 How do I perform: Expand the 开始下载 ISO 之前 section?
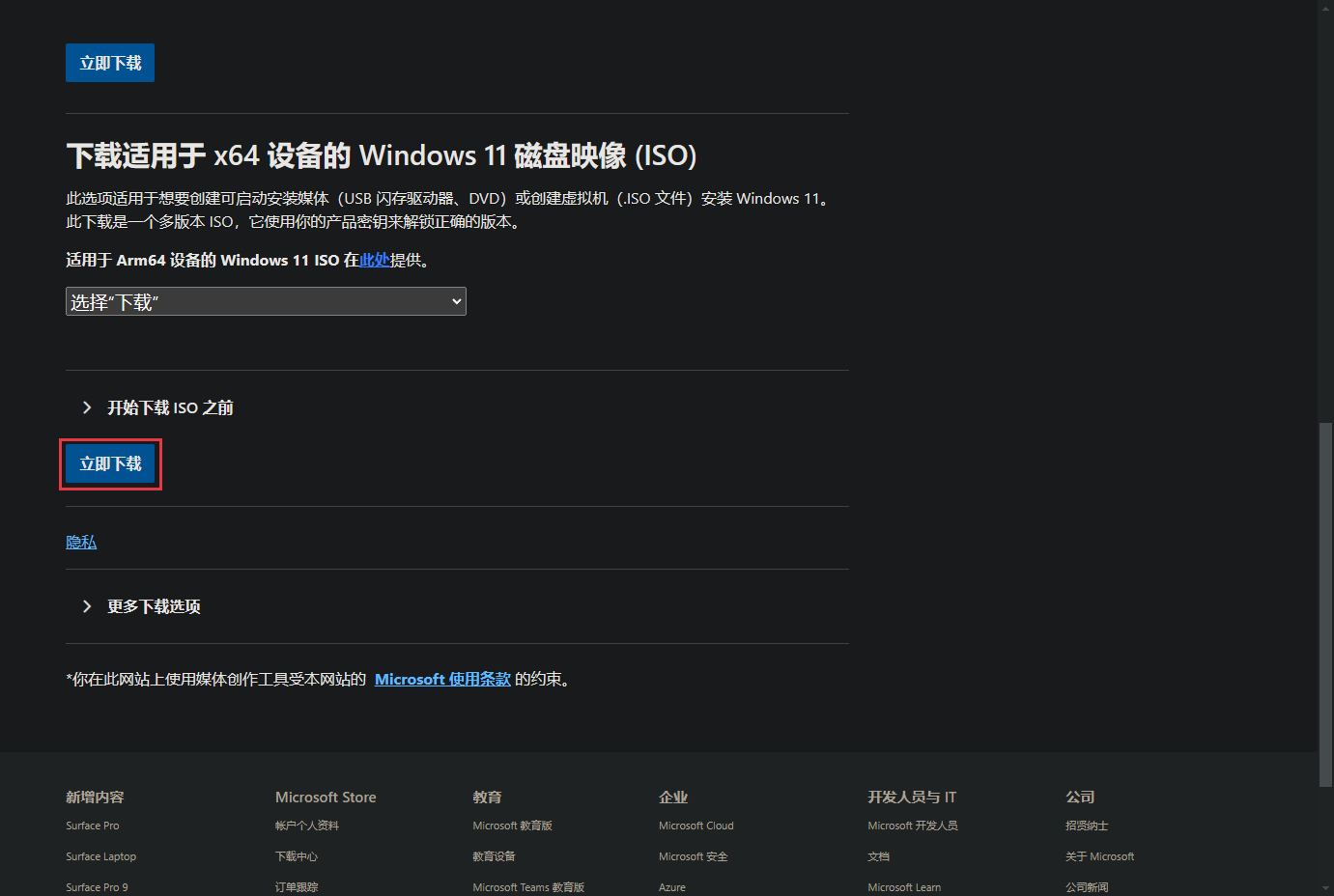click(170, 407)
